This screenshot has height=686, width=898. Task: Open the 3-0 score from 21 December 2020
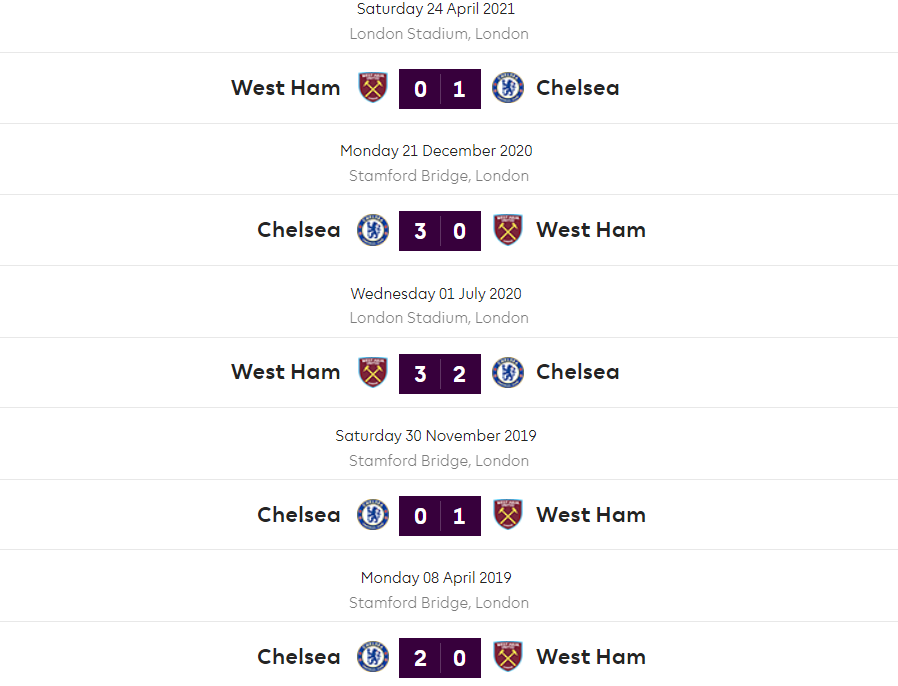tap(440, 231)
